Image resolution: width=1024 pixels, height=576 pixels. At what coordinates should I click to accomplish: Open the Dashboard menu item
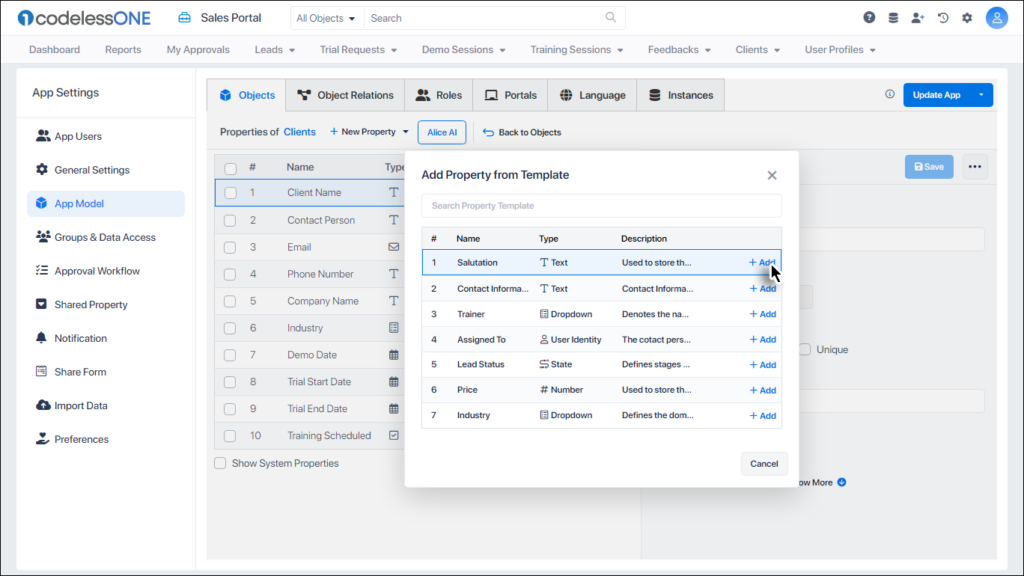(x=54, y=50)
